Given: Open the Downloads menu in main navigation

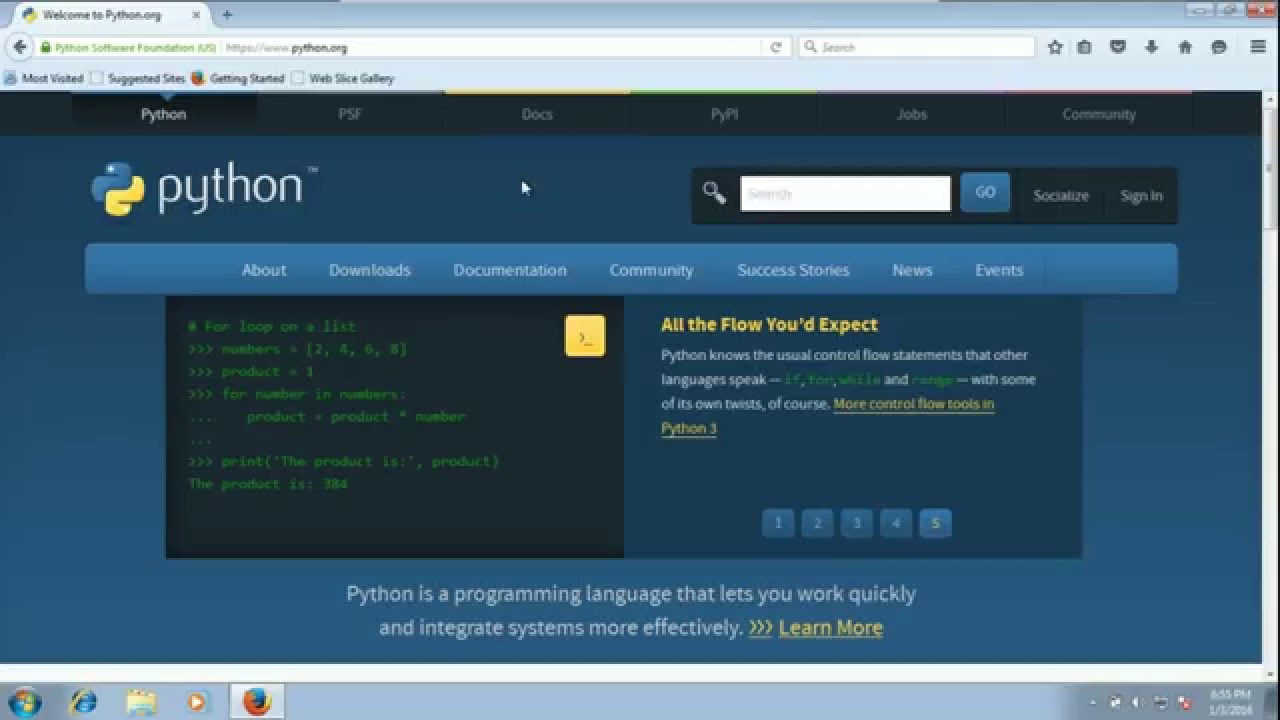Looking at the screenshot, I should (x=370, y=270).
